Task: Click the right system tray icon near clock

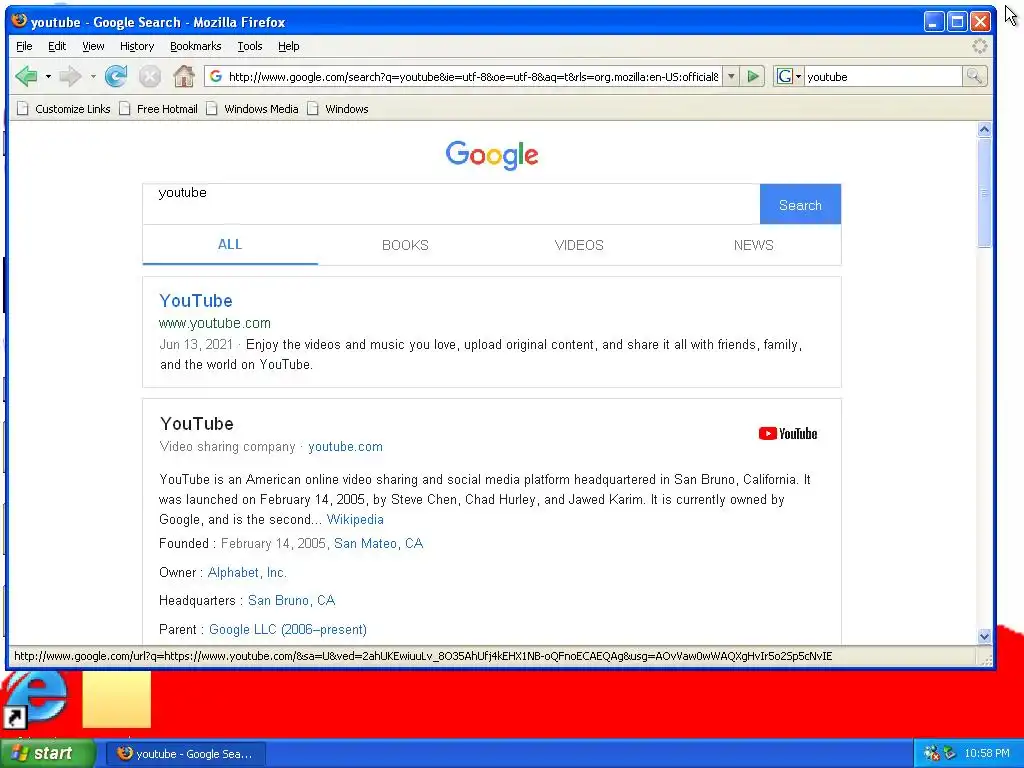Action: point(950,753)
